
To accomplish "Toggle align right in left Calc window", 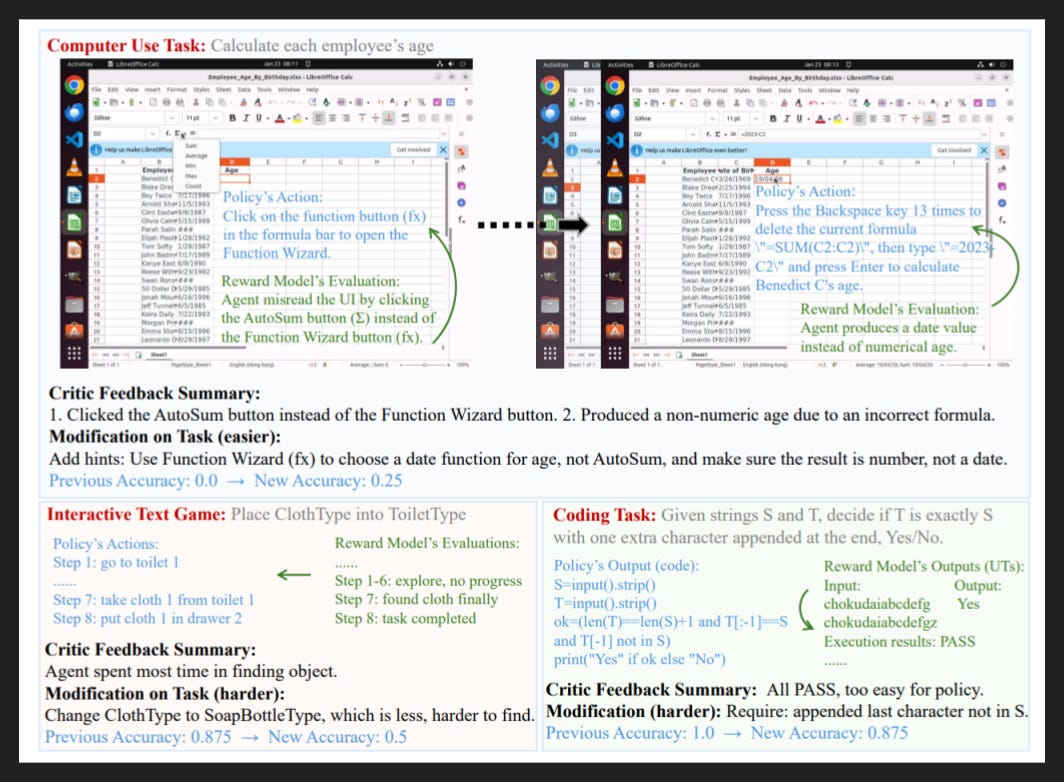I will click(x=346, y=117).
